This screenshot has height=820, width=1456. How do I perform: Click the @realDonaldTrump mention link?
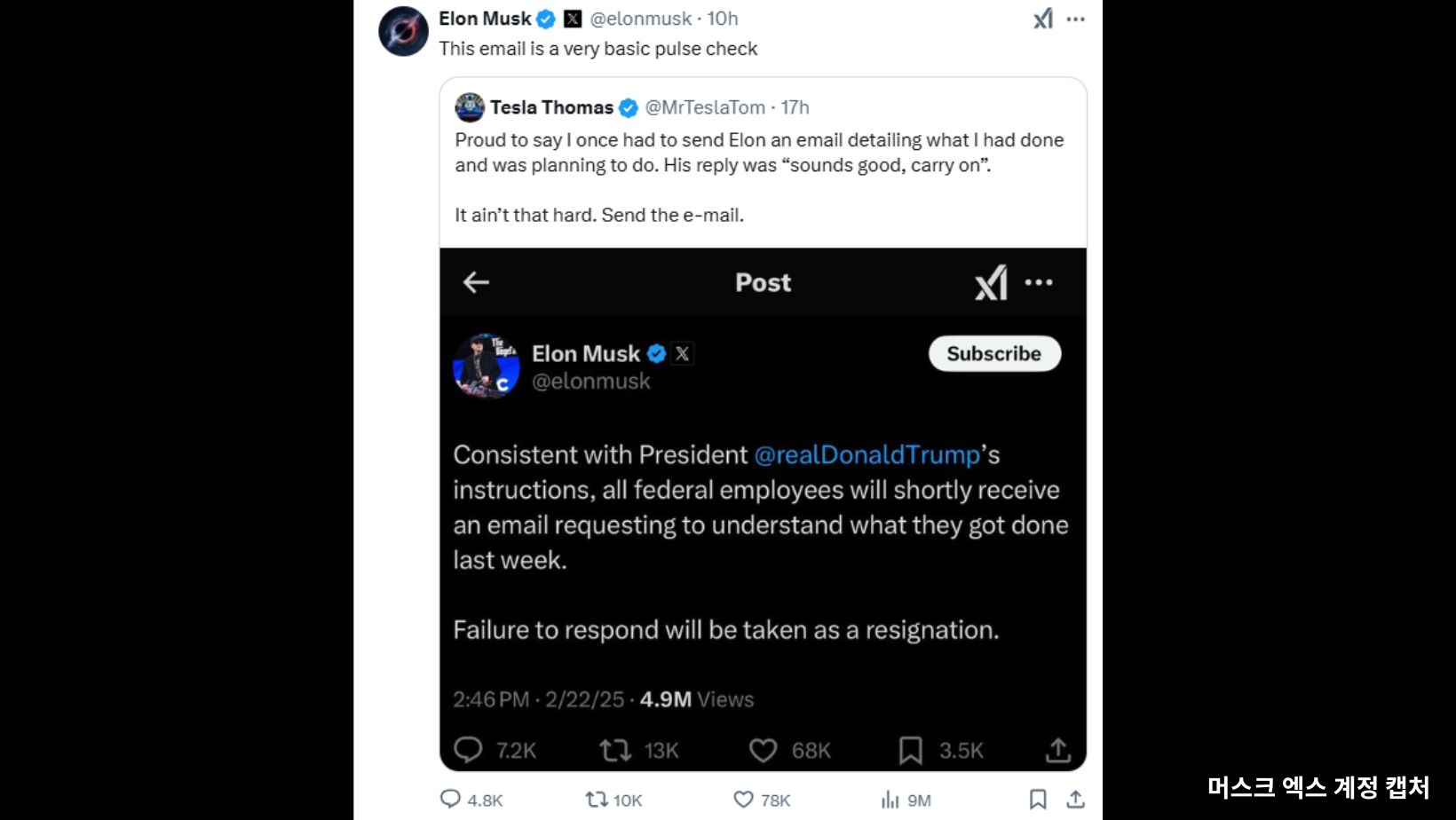[x=866, y=454]
